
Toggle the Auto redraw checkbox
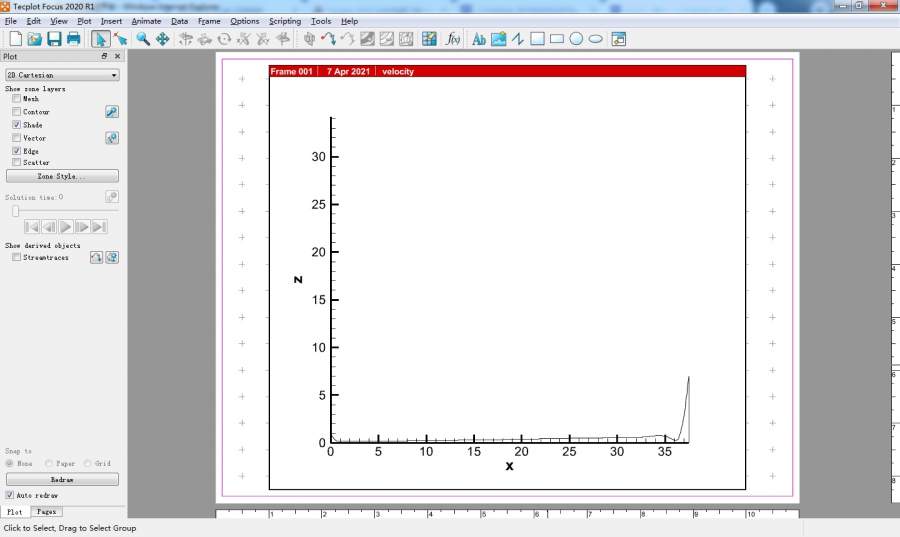point(10,495)
